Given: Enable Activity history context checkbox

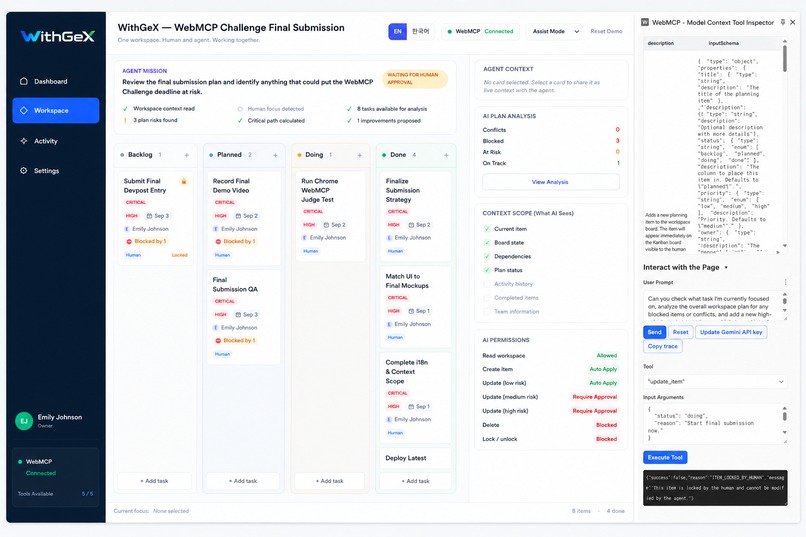Looking at the screenshot, I should [486, 284].
